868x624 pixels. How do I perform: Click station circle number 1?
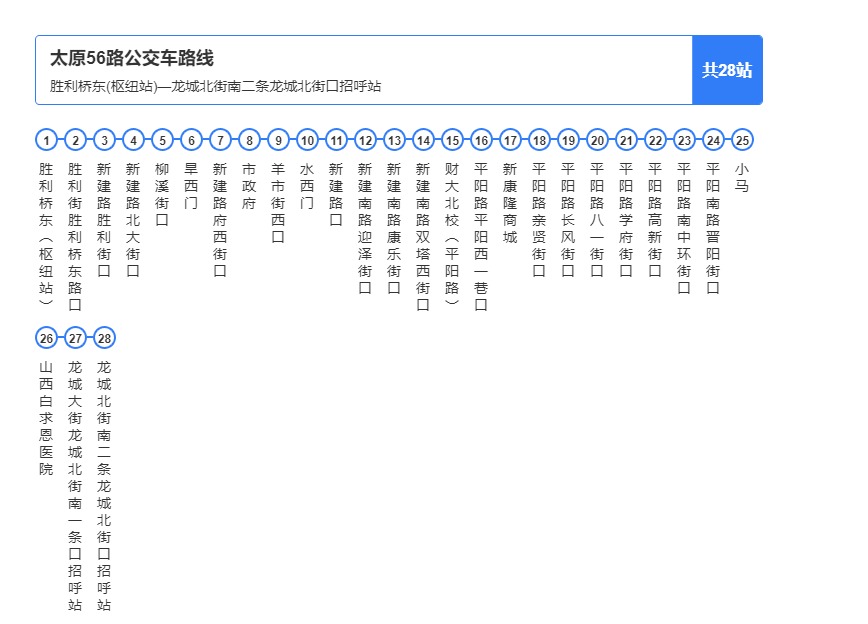coord(46,140)
